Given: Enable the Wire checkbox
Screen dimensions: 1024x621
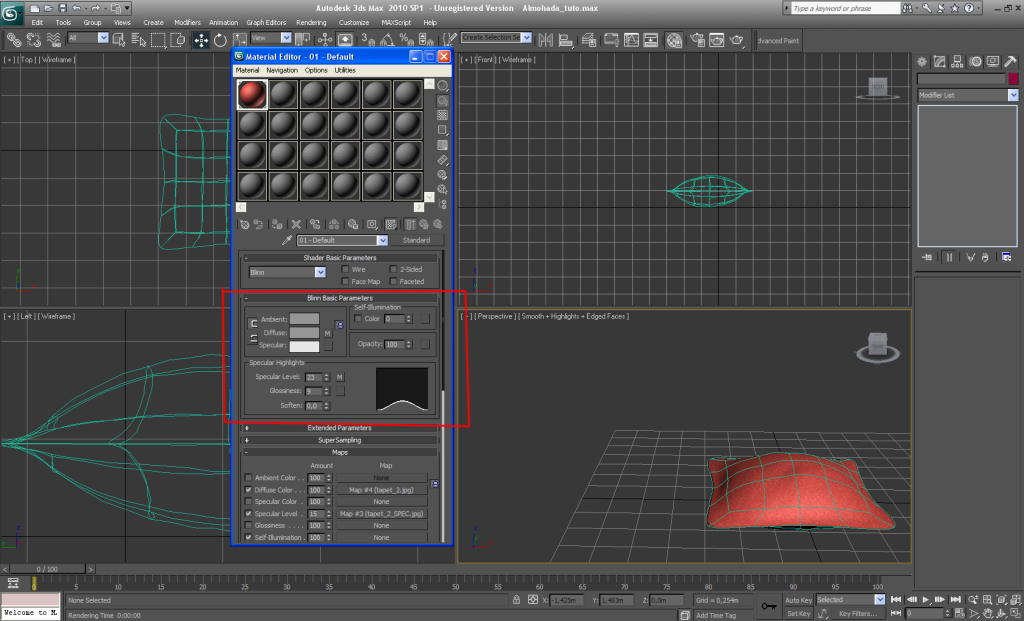Looking at the screenshot, I should [x=345, y=269].
